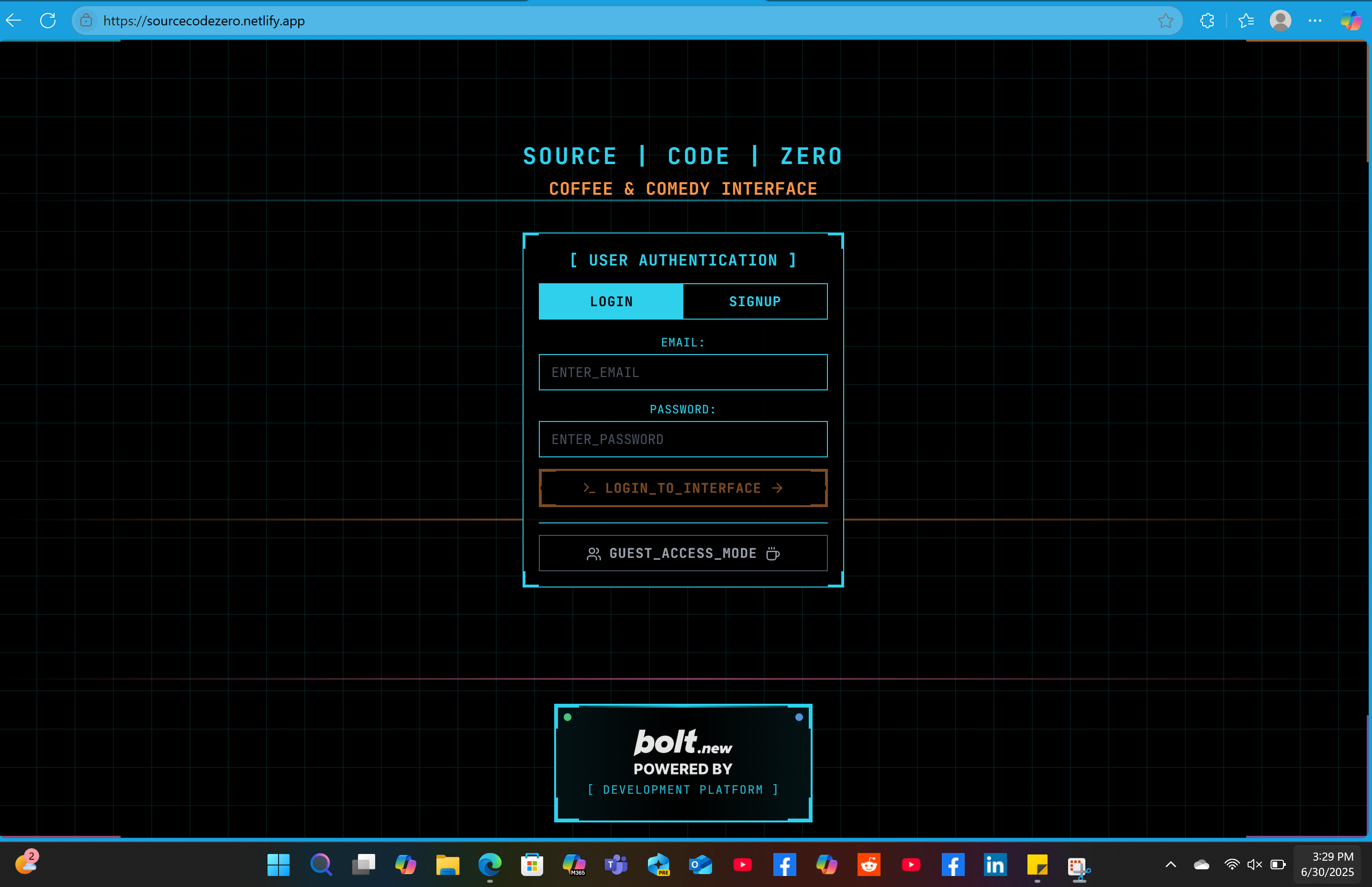Show hidden system tray icons chevron
The image size is (1372, 887).
click(x=1171, y=865)
